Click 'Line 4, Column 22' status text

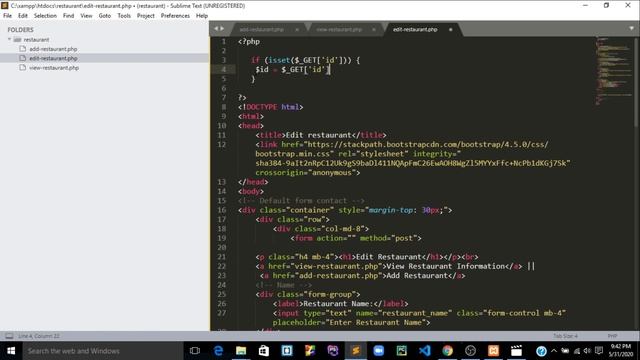click(x=39, y=336)
